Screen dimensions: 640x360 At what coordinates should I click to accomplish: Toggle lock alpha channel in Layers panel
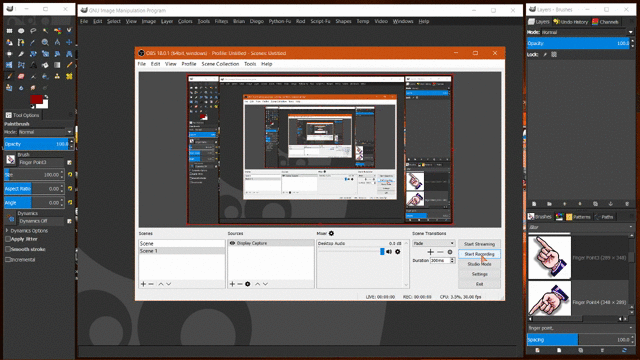(x=554, y=54)
